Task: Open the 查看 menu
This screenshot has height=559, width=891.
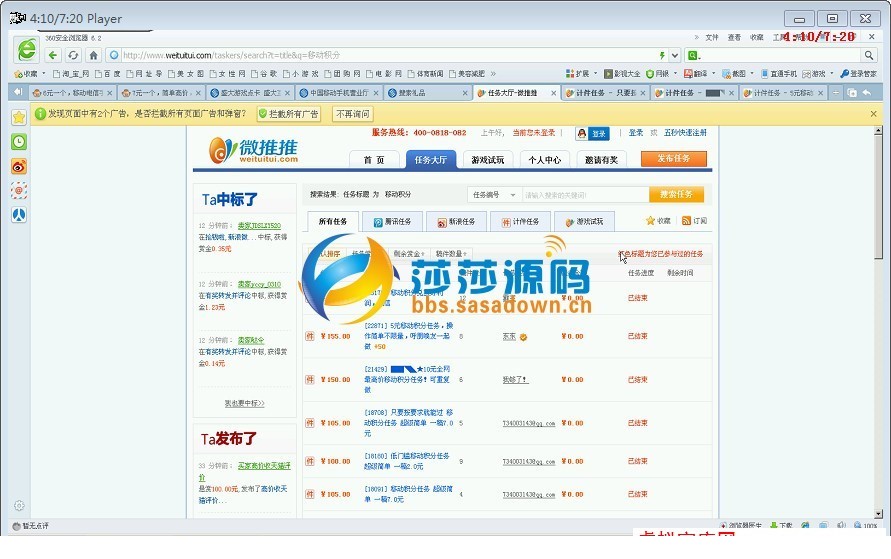Action: point(734,37)
